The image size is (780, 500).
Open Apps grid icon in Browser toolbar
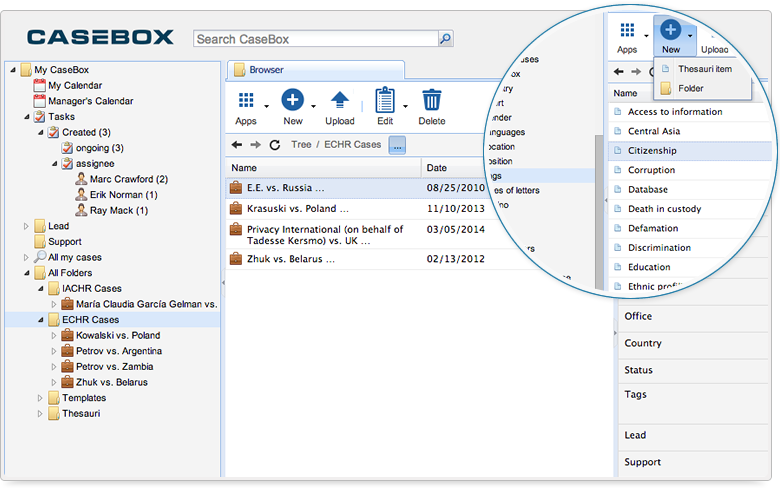coord(246,100)
